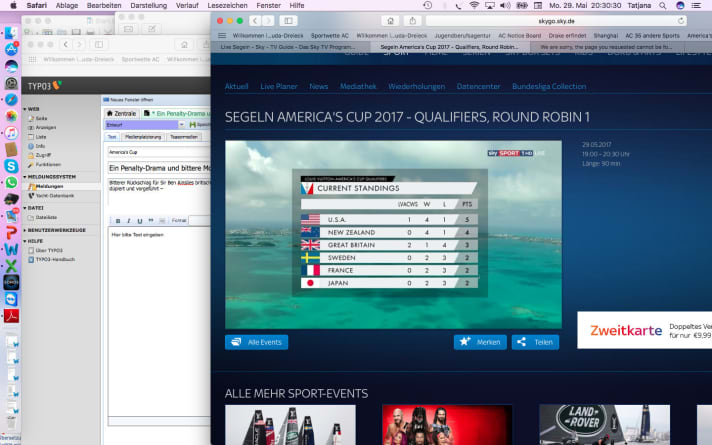Click the Merken button
Image resolution: width=712 pixels, height=445 pixels.
tap(480, 342)
